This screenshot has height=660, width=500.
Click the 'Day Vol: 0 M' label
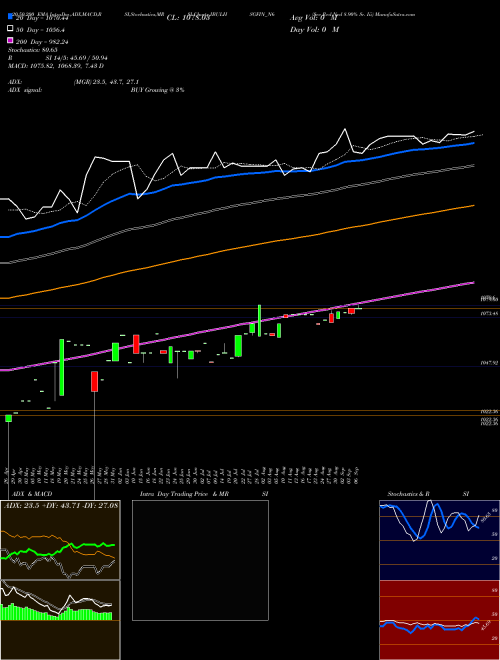[314, 29]
